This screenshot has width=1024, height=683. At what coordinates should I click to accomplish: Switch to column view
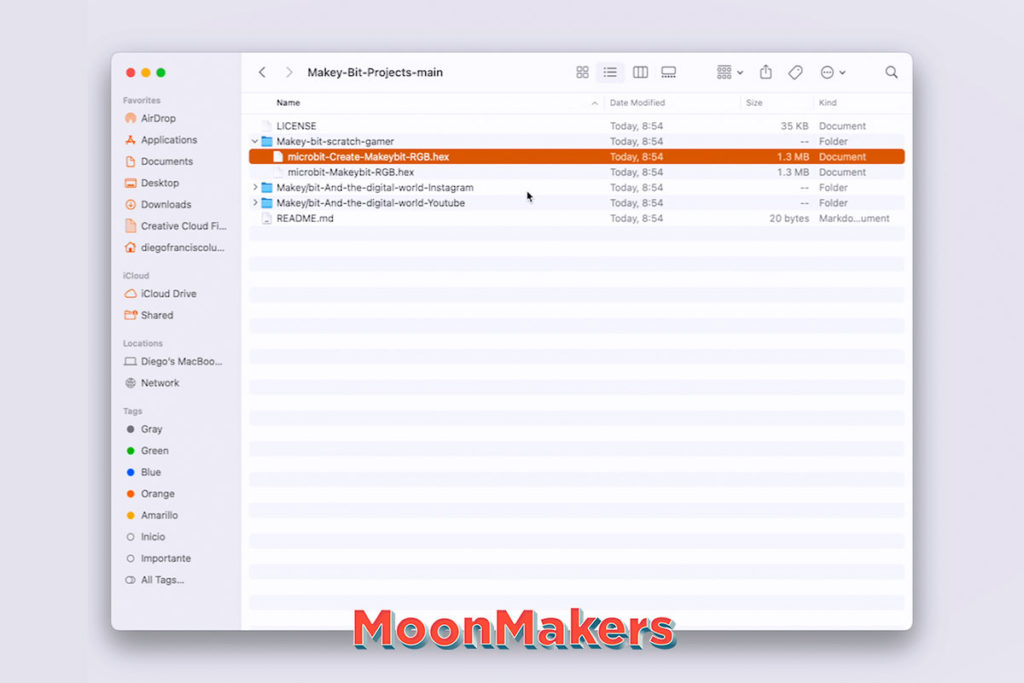click(640, 73)
